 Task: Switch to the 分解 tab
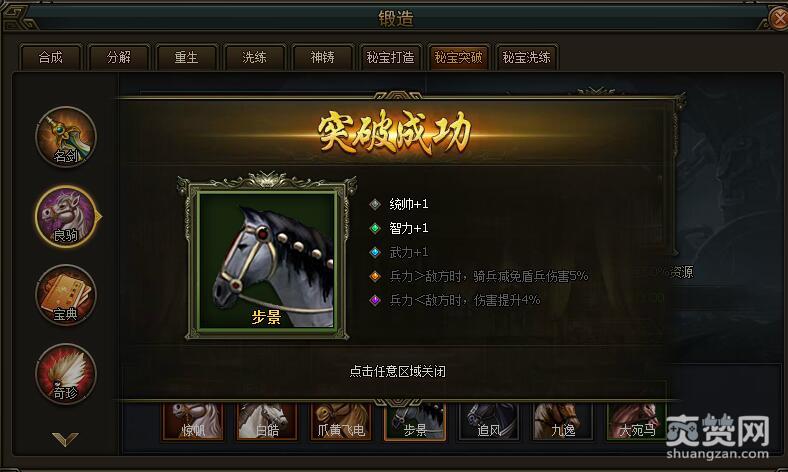pyautogui.click(x=119, y=57)
